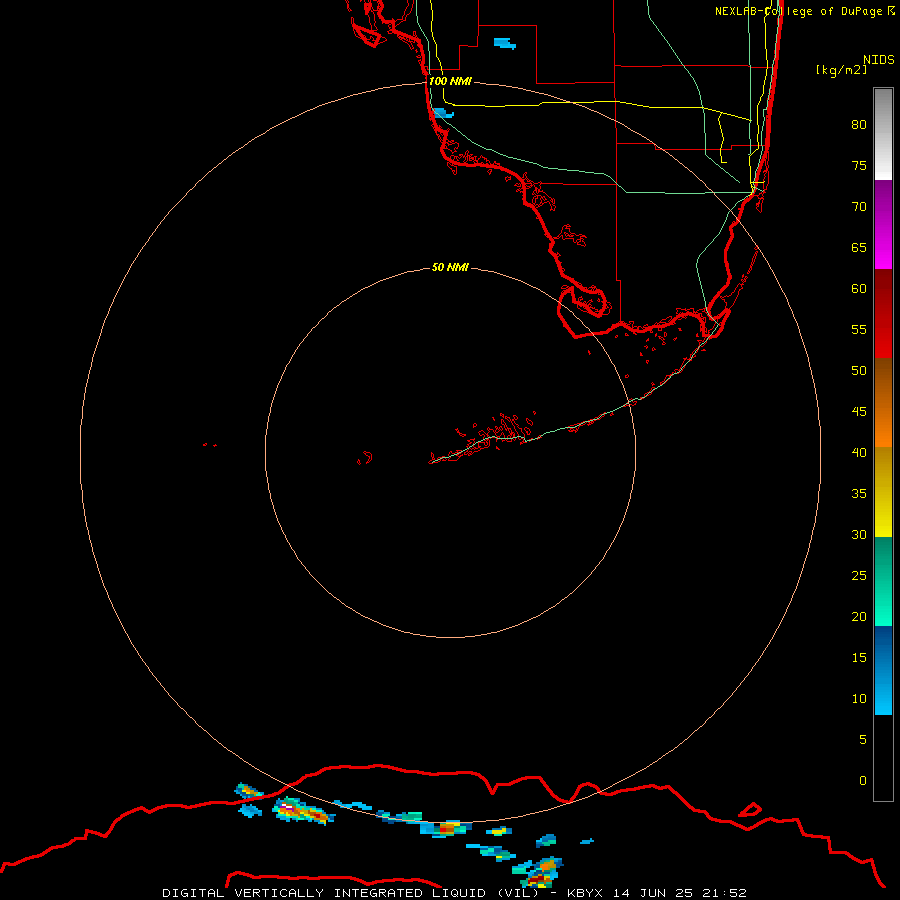
Task: Click the 60 value on the color scale
Action: [859, 289]
